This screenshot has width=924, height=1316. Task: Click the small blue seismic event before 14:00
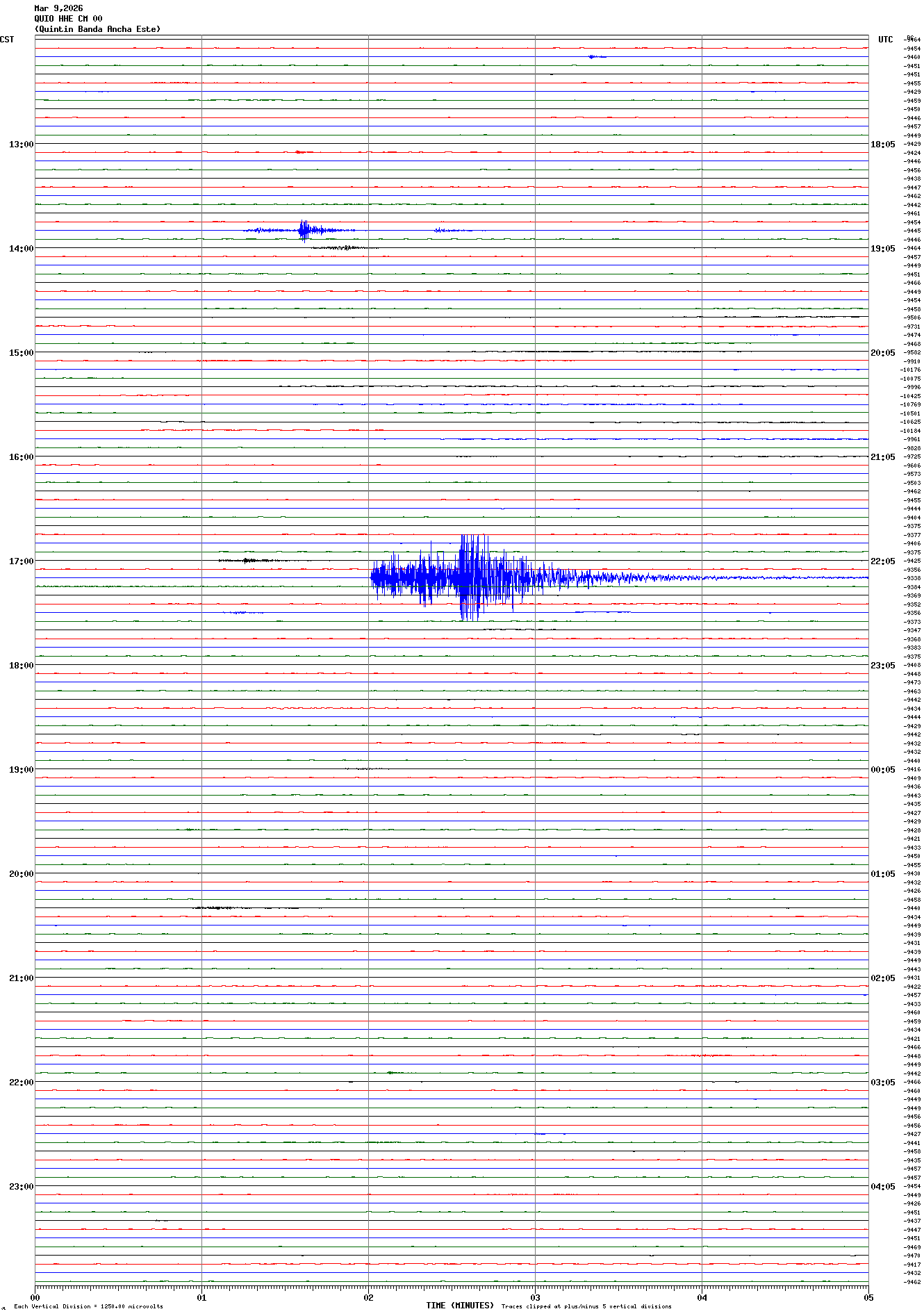pos(304,230)
